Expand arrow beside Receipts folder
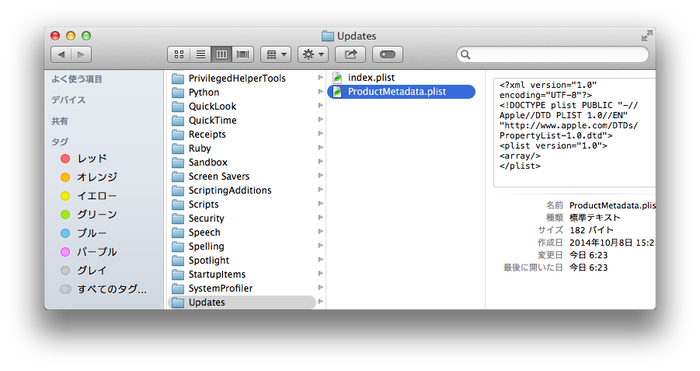Image resolution: width=700 pixels, height=371 pixels. coord(321,134)
